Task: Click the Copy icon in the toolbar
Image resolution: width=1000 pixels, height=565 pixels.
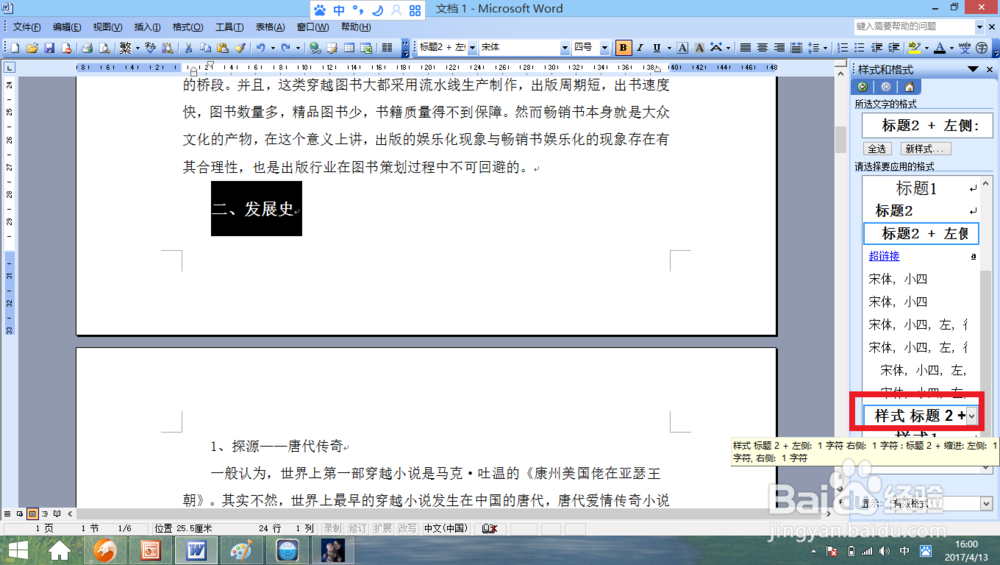Action: click(x=205, y=48)
